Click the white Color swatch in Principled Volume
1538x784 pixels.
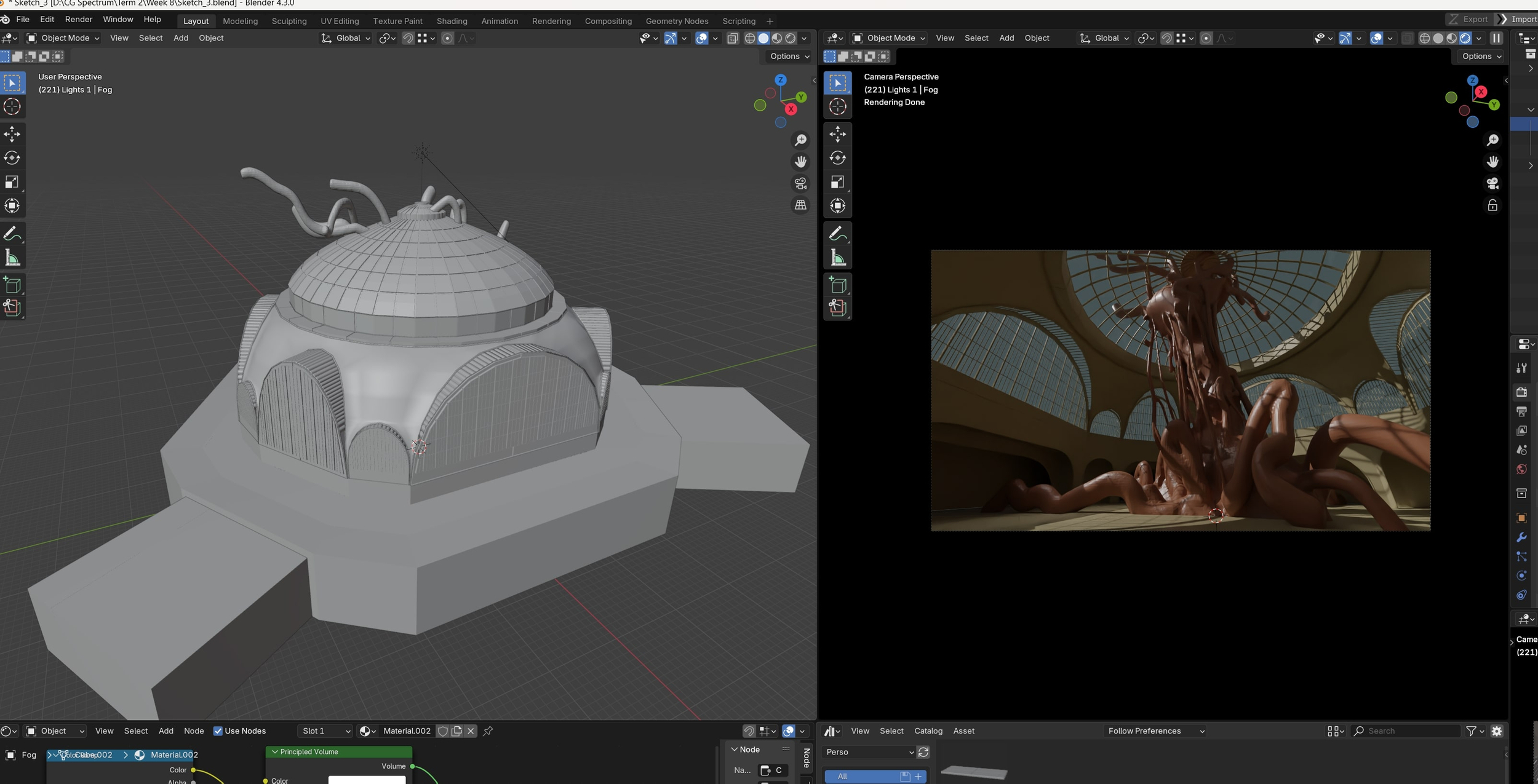367,780
